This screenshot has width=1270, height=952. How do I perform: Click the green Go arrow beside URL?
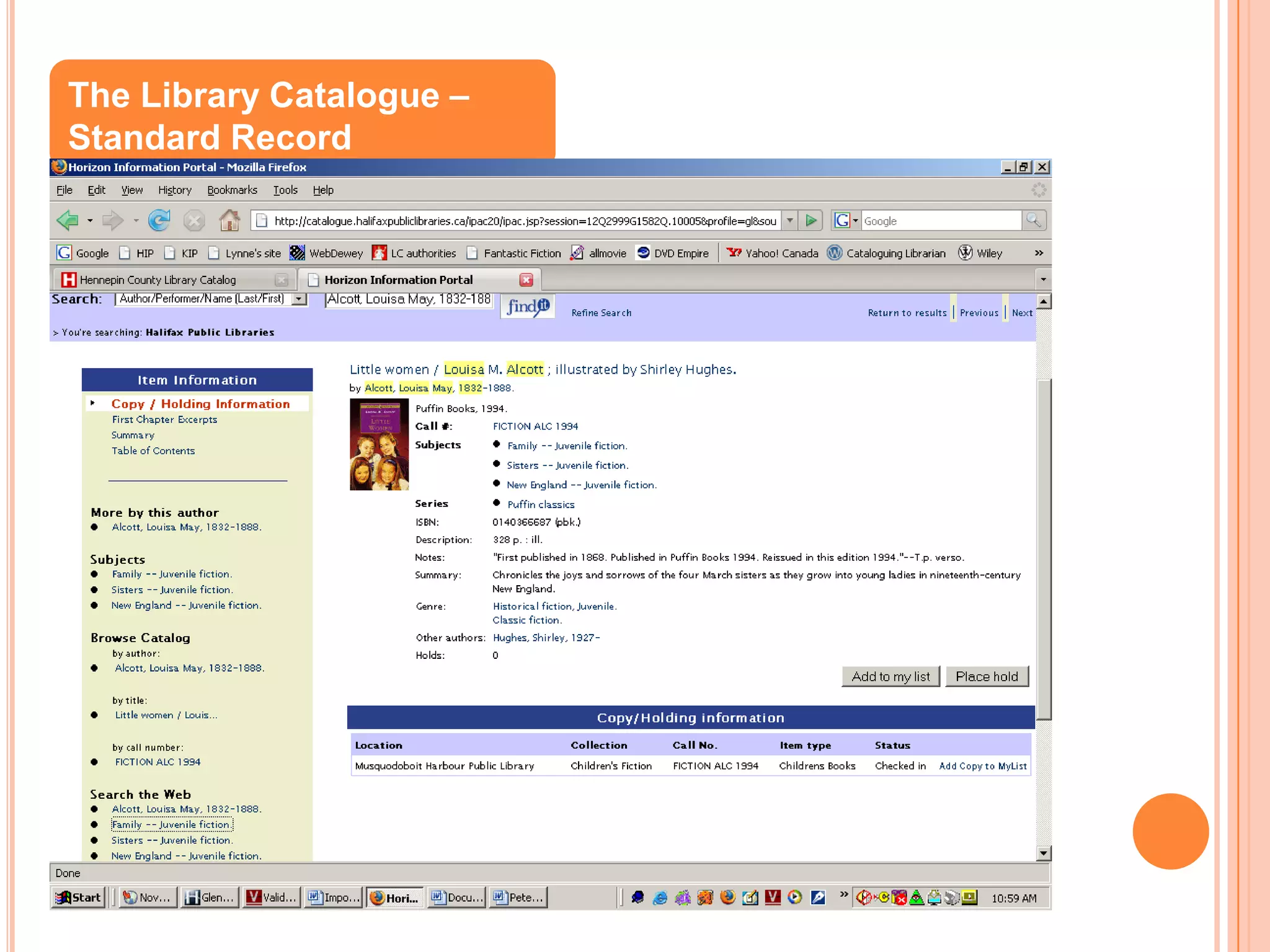coord(810,220)
